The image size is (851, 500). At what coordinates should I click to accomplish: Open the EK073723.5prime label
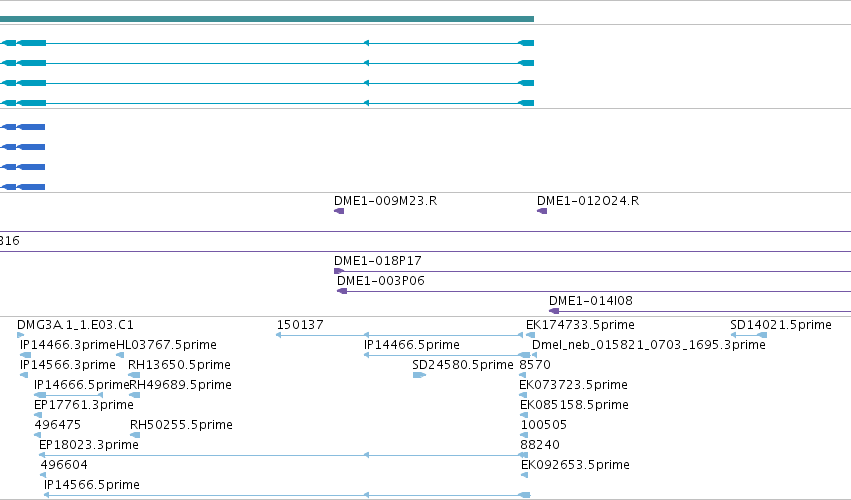573,385
